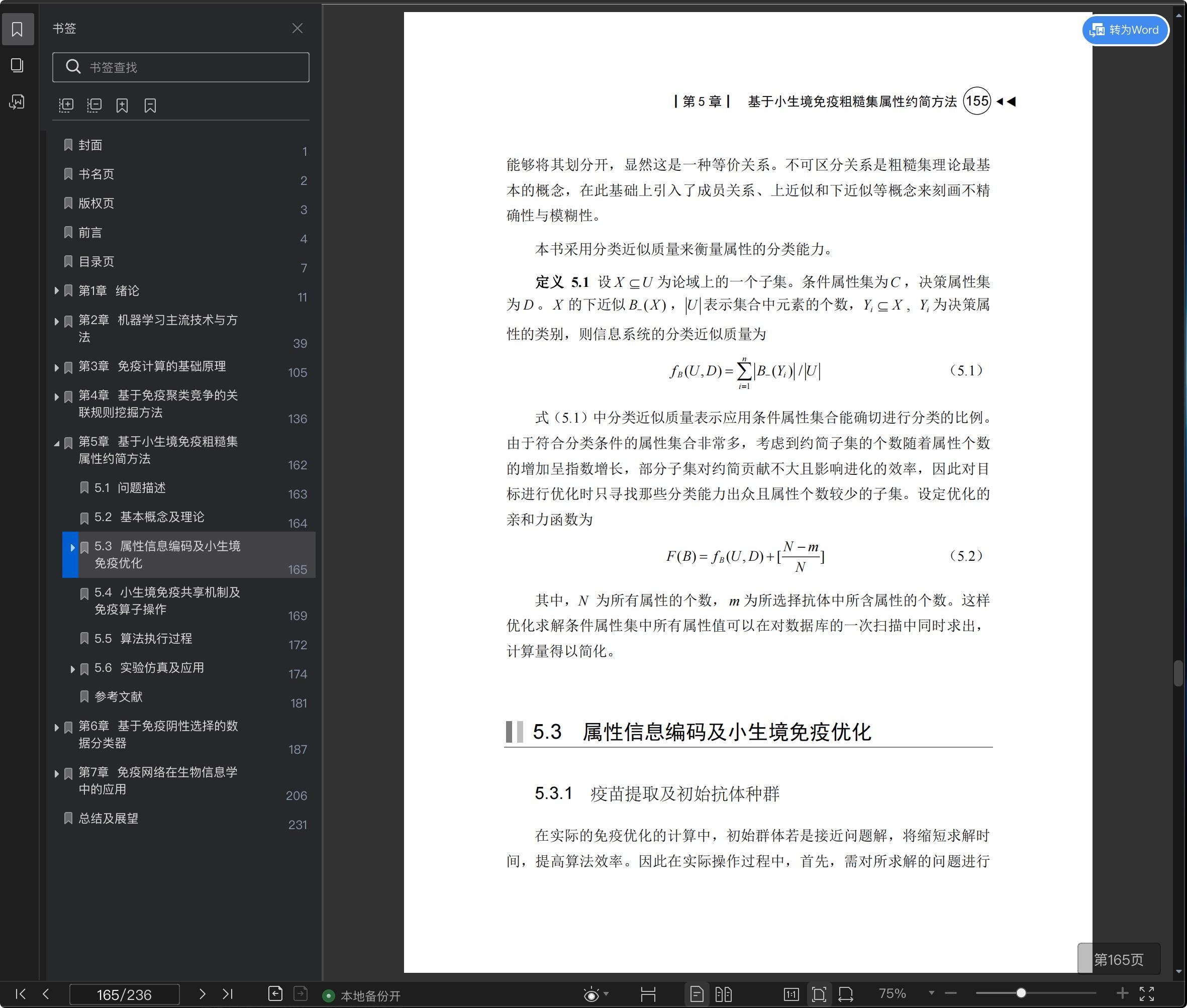Select the 目录页 bookmark
The width and height of the screenshot is (1187, 1008).
pyautogui.click(x=96, y=262)
